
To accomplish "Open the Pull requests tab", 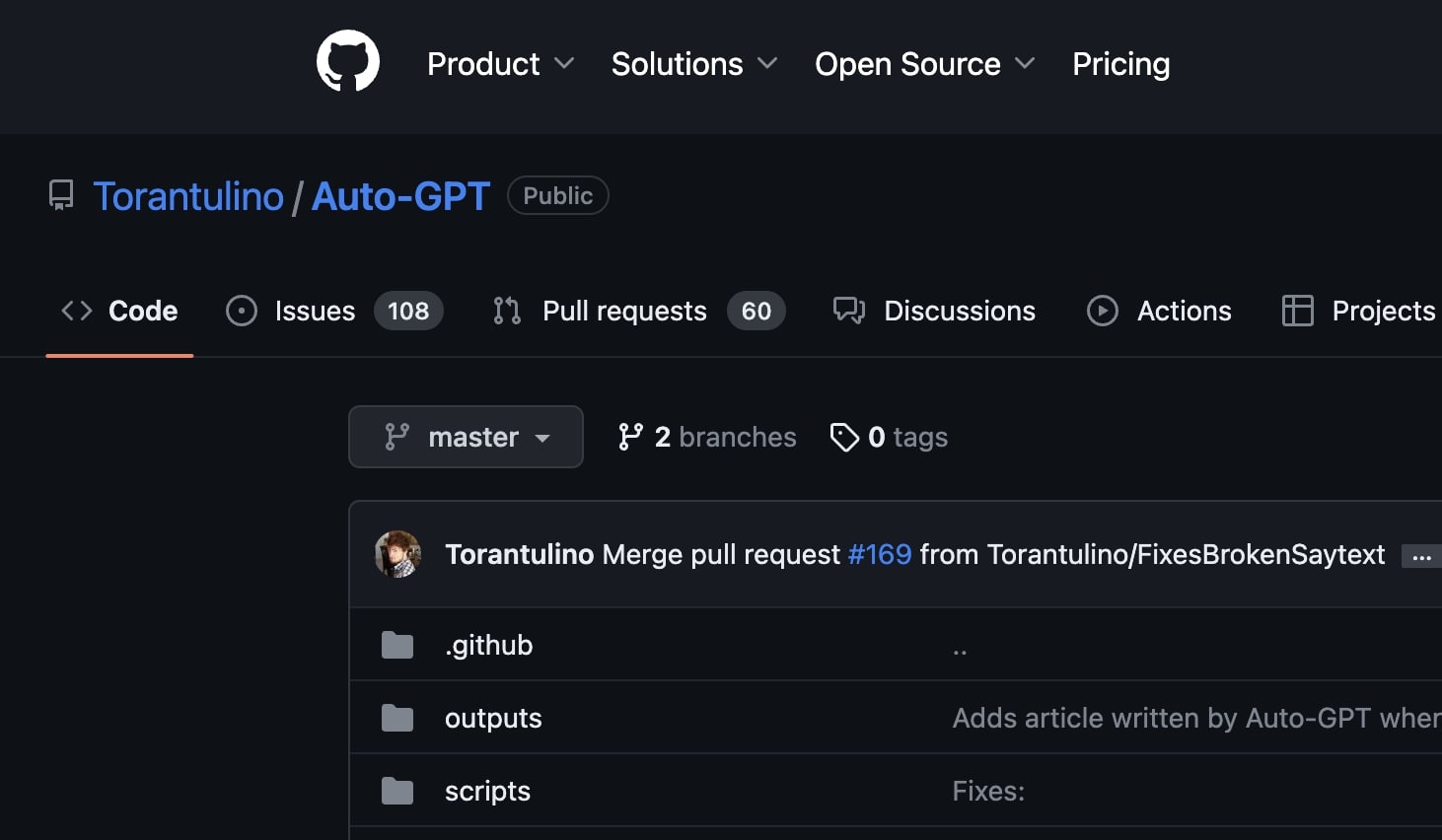I will pos(623,311).
